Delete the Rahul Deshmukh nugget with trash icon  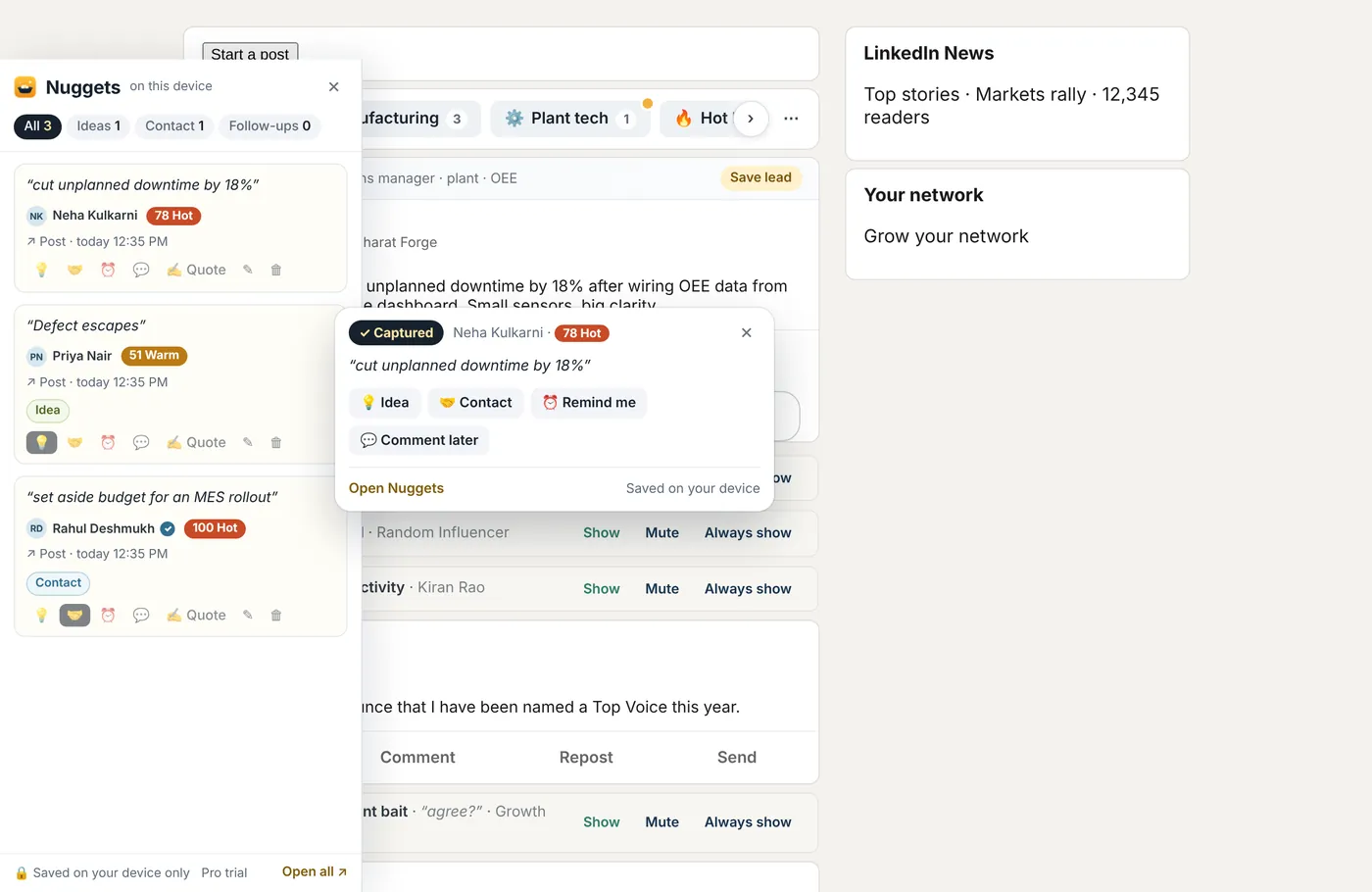pos(276,615)
